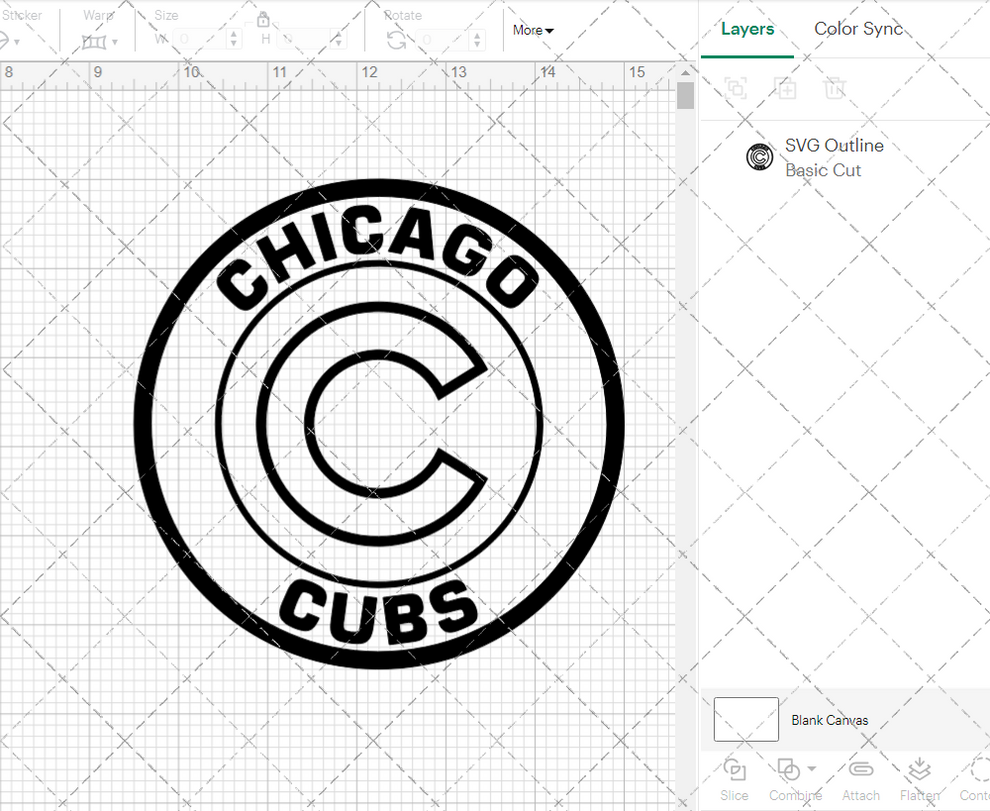This screenshot has width=990, height=811.
Task: Select the Layers tab
Action: (747, 29)
